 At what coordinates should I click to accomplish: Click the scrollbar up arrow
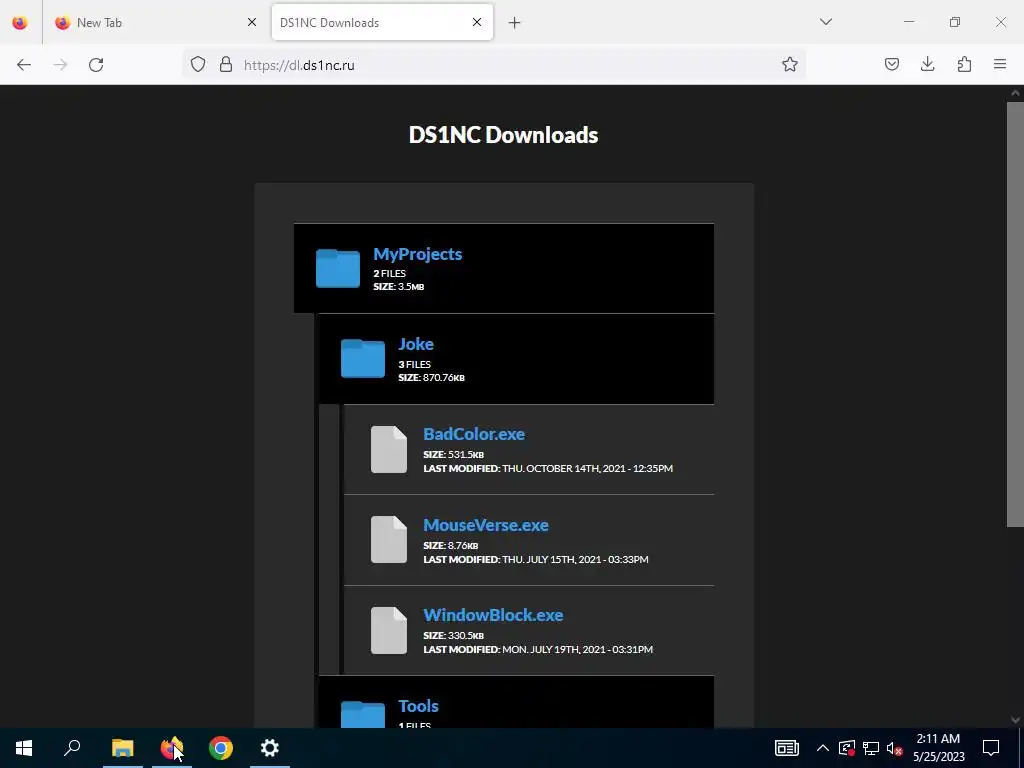click(x=1015, y=93)
